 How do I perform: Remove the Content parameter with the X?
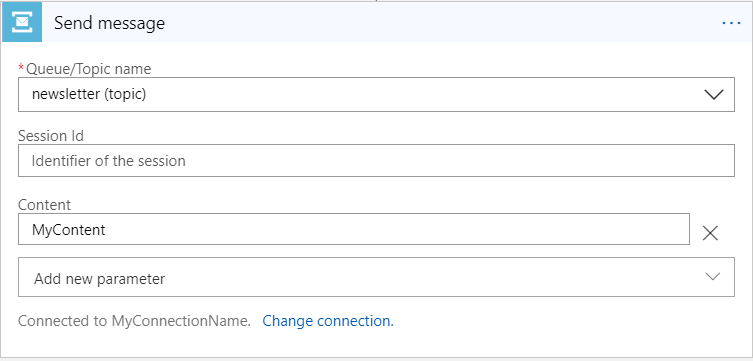click(710, 233)
